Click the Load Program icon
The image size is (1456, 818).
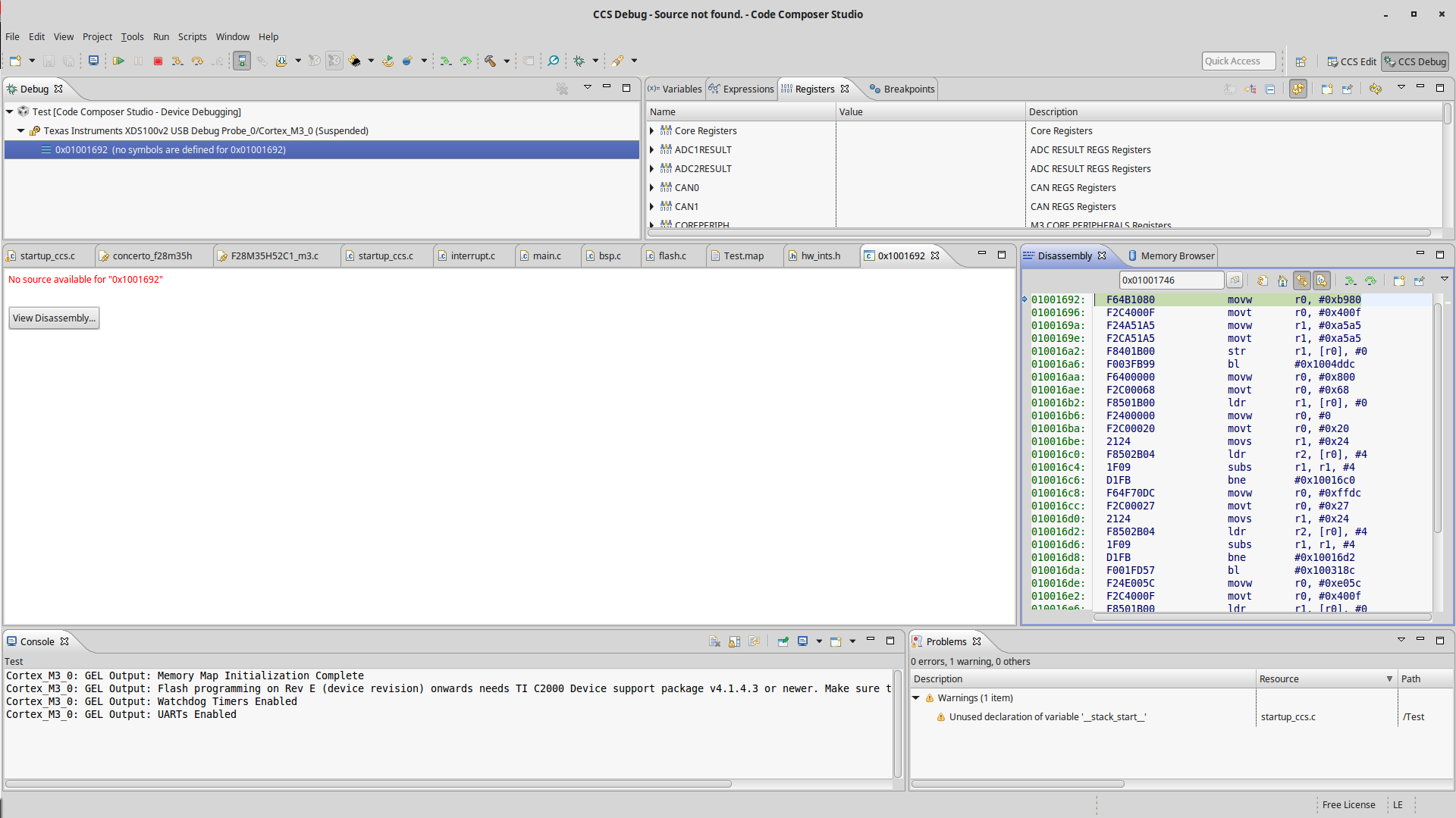(281, 61)
